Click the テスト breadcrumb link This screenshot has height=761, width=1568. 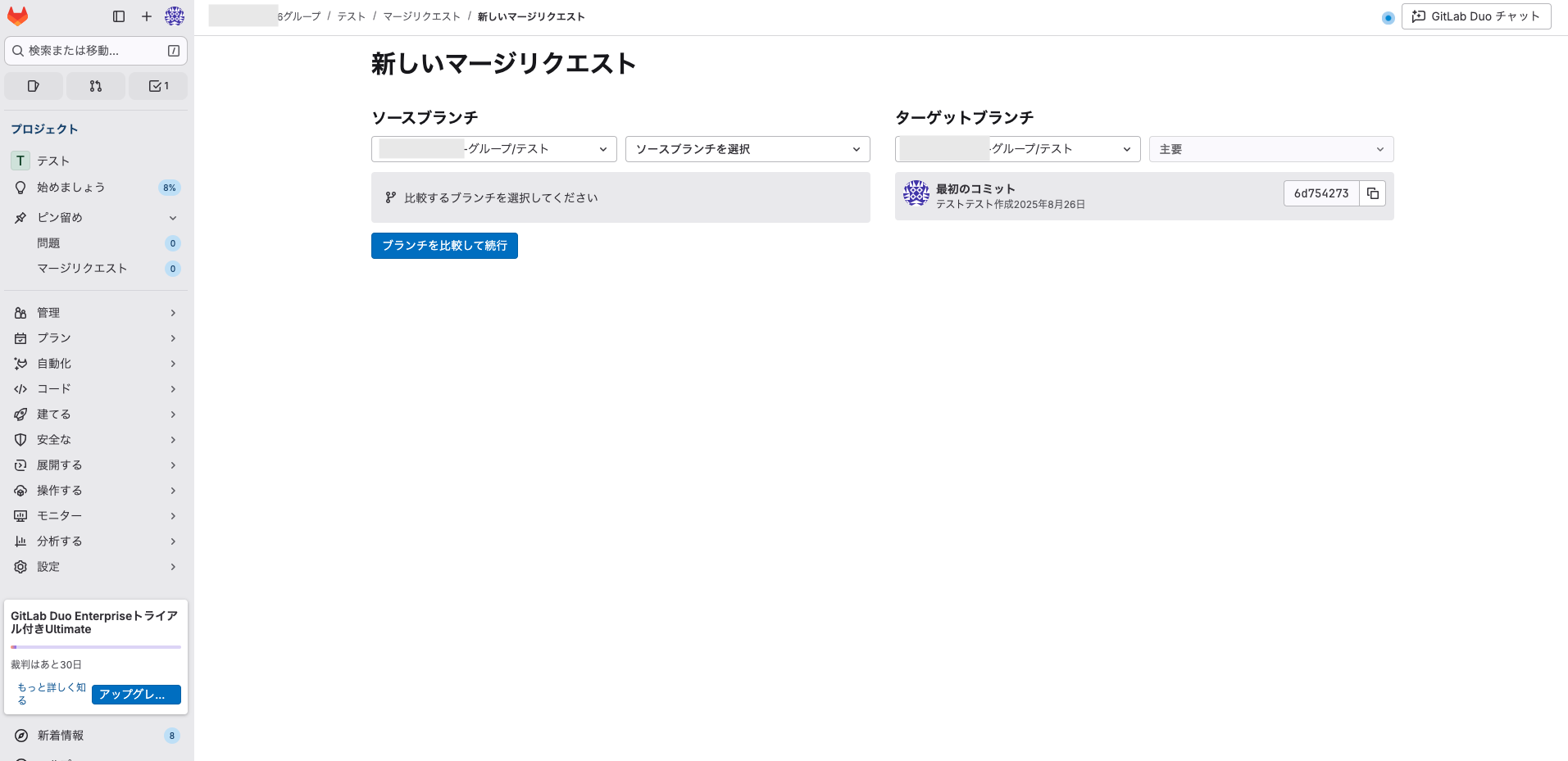click(352, 16)
